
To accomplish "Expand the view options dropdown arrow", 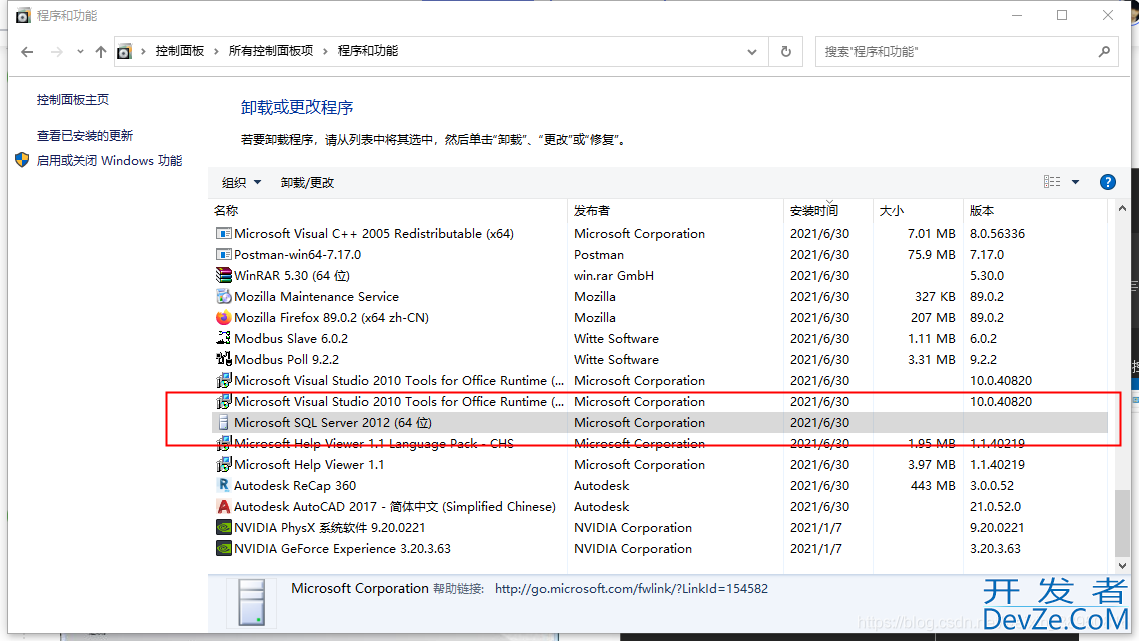I will pyautogui.click(x=1075, y=182).
